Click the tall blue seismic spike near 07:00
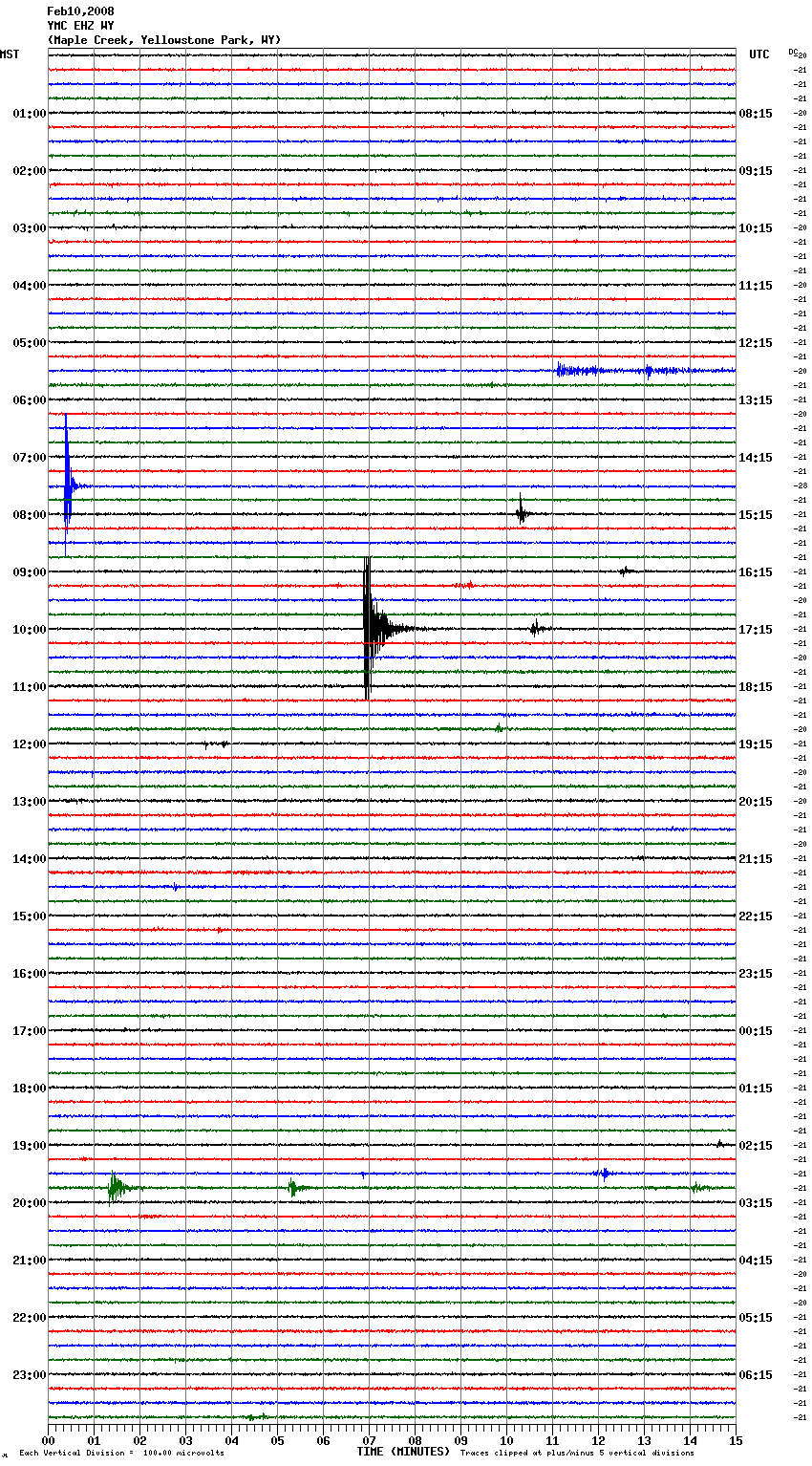This screenshot has width=812, height=1466. (x=67, y=485)
